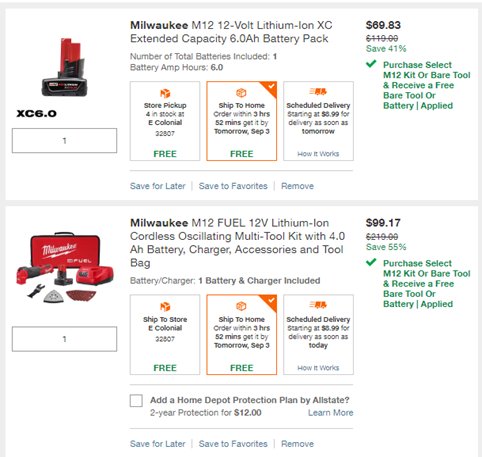482x457 pixels.
Task: Open the Learn More protection plan link
Action: (330, 413)
